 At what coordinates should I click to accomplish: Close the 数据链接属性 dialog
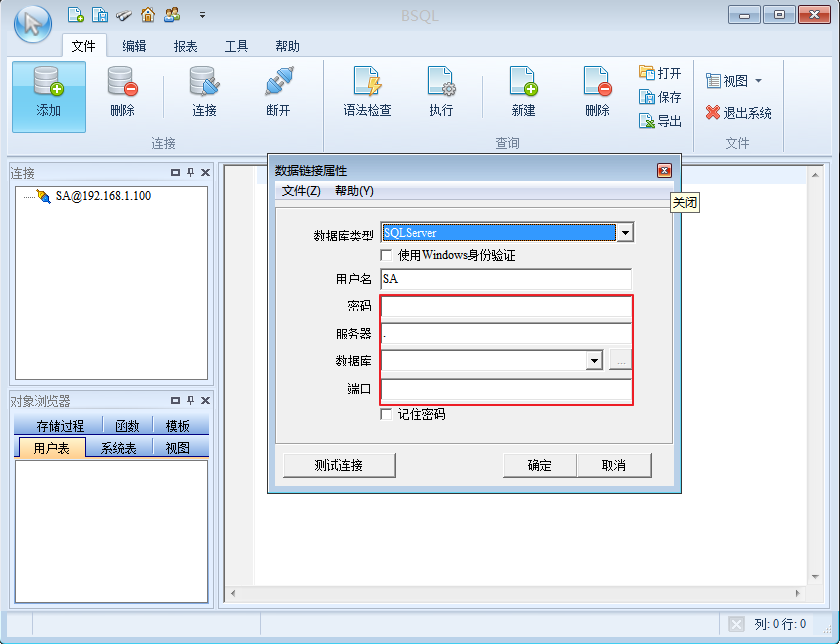[664, 171]
